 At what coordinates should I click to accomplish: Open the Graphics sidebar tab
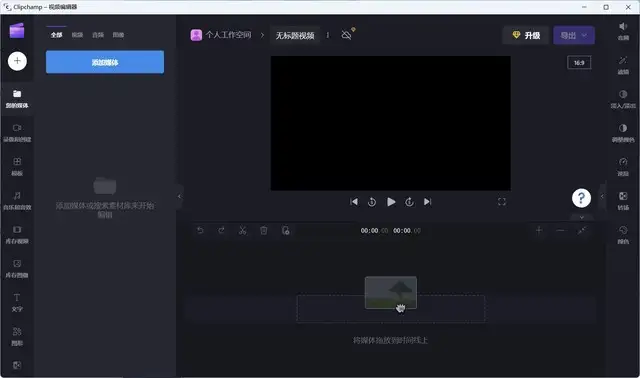(x=17, y=336)
